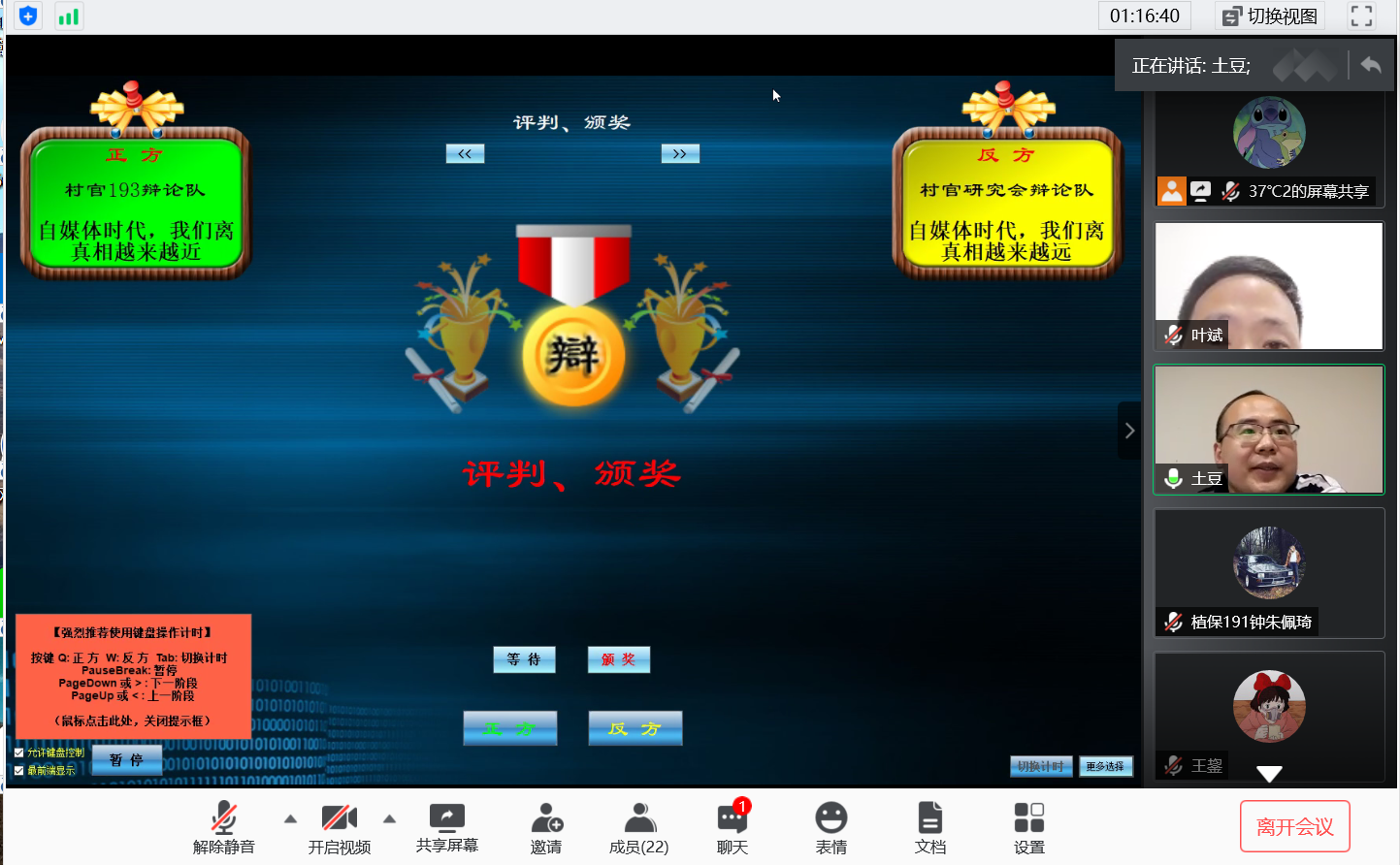Expand audio options arrow beside 解除静音
This screenshot has height=865, width=1400.
[290, 819]
